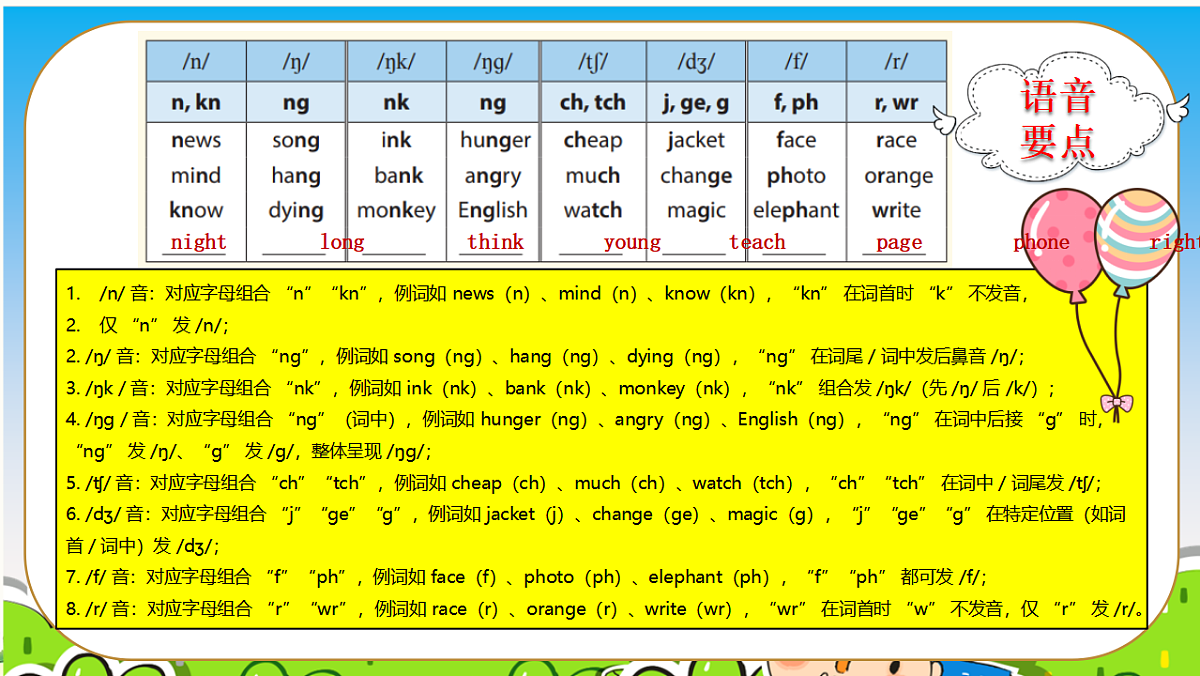Viewport: 1200px width, 676px height.
Task: Click the red word 'phone' over the balloons
Action: coord(1041,242)
